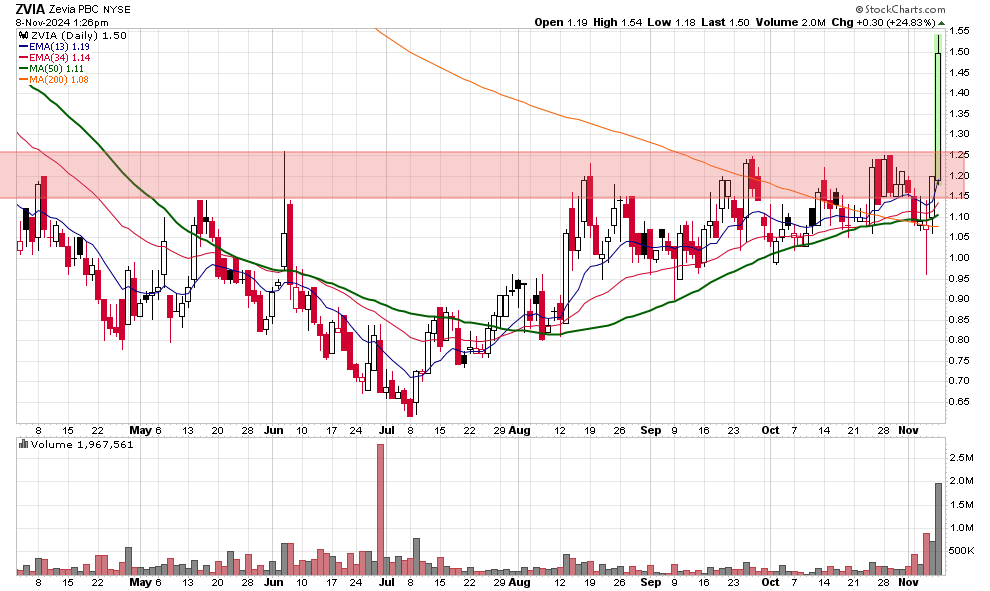Image resolution: width=990 pixels, height=591 pixels.
Task: Click the volume legend icon beside Volume 1,967,561
Action: pyautogui.click(x=24, y=443)
